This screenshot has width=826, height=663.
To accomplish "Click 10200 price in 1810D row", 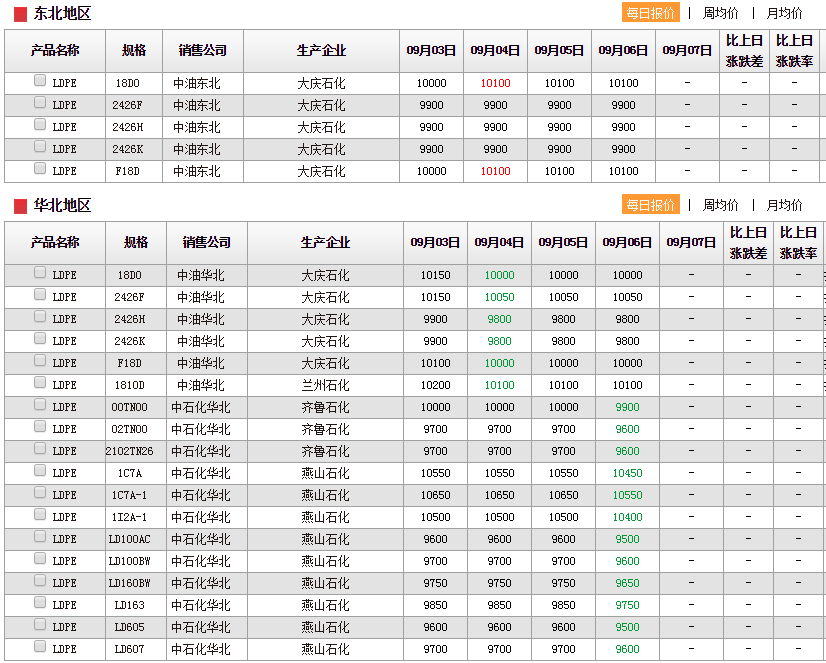I will point(435,385).
